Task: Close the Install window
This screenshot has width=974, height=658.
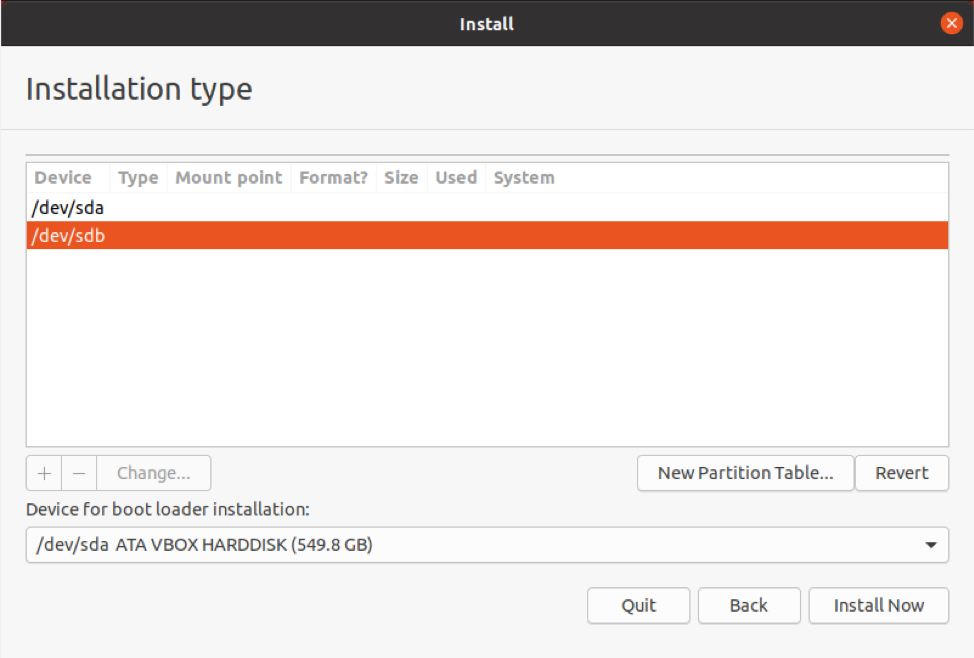Action: (x=951, y=23)
